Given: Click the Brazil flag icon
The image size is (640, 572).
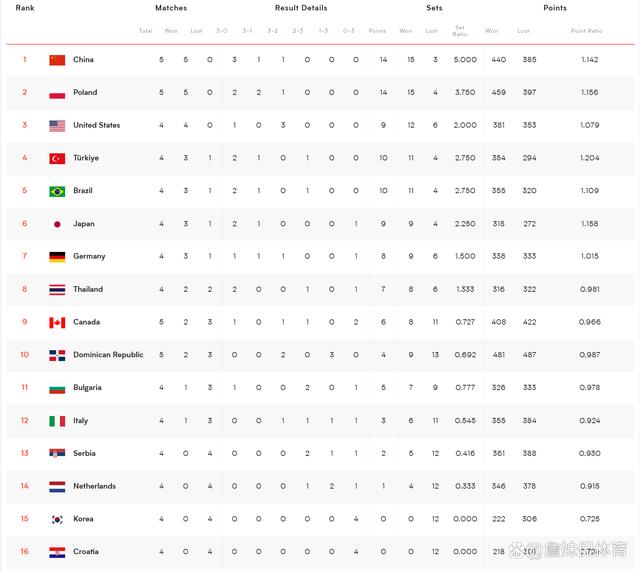Looking at the screenshot, I should click(x=57, y=191).
